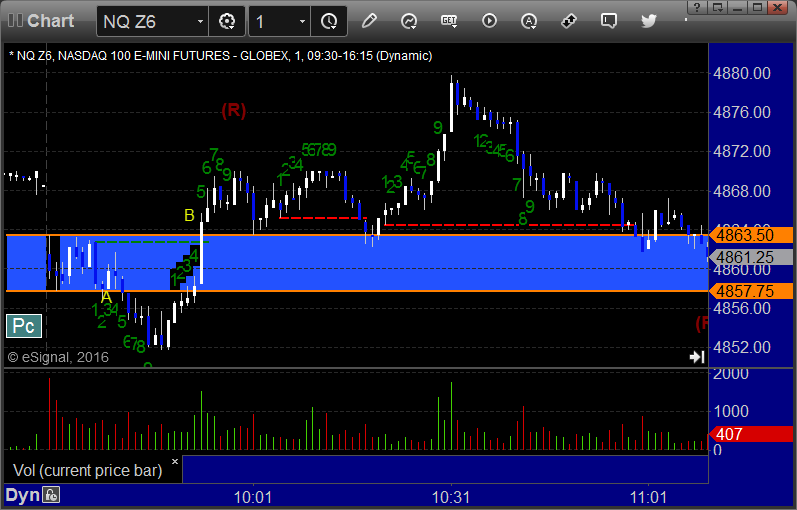Maximize the chart window
The image size is (797, 510).
757,7
